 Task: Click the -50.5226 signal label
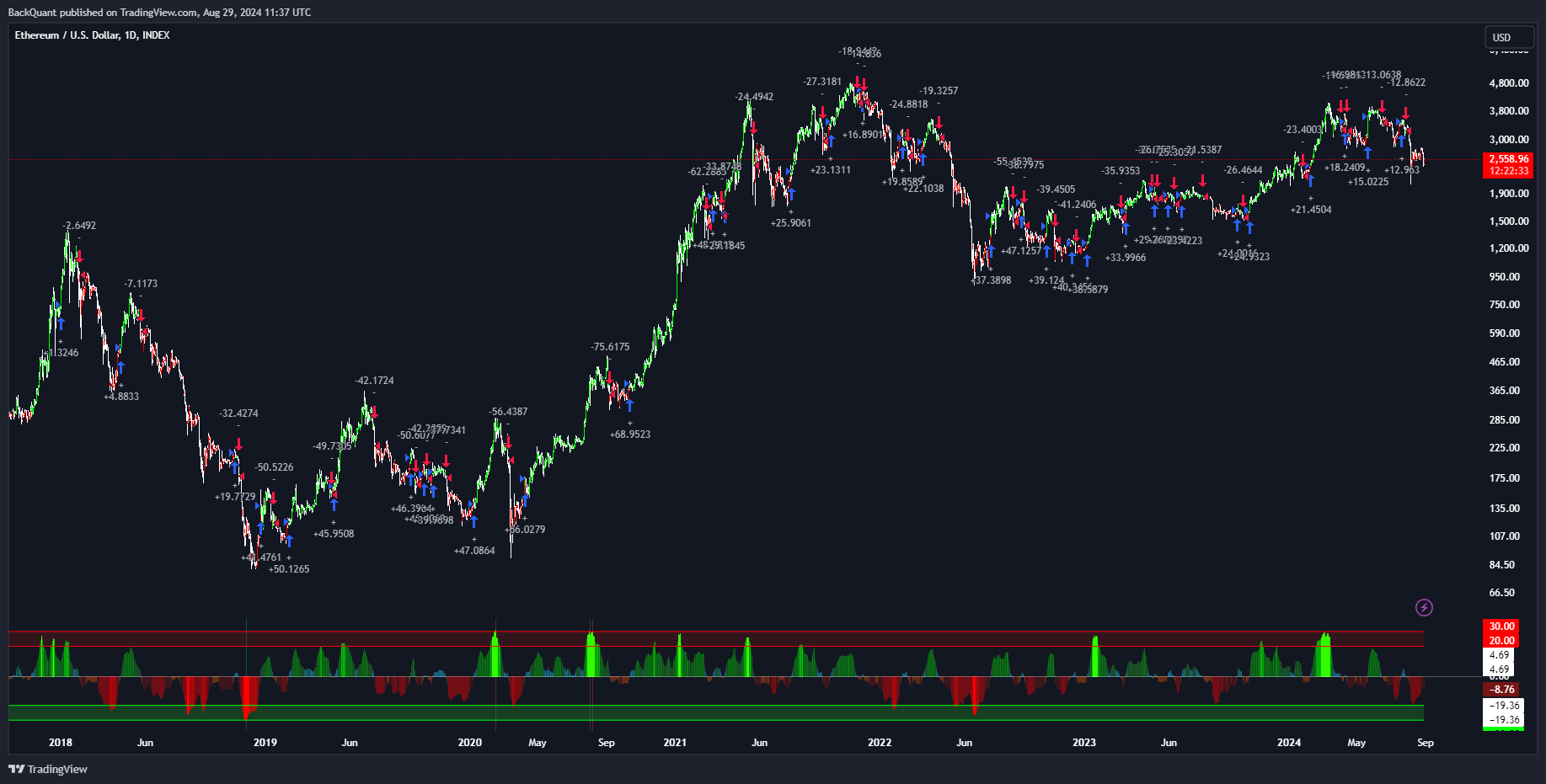click(x=275, y=467)
